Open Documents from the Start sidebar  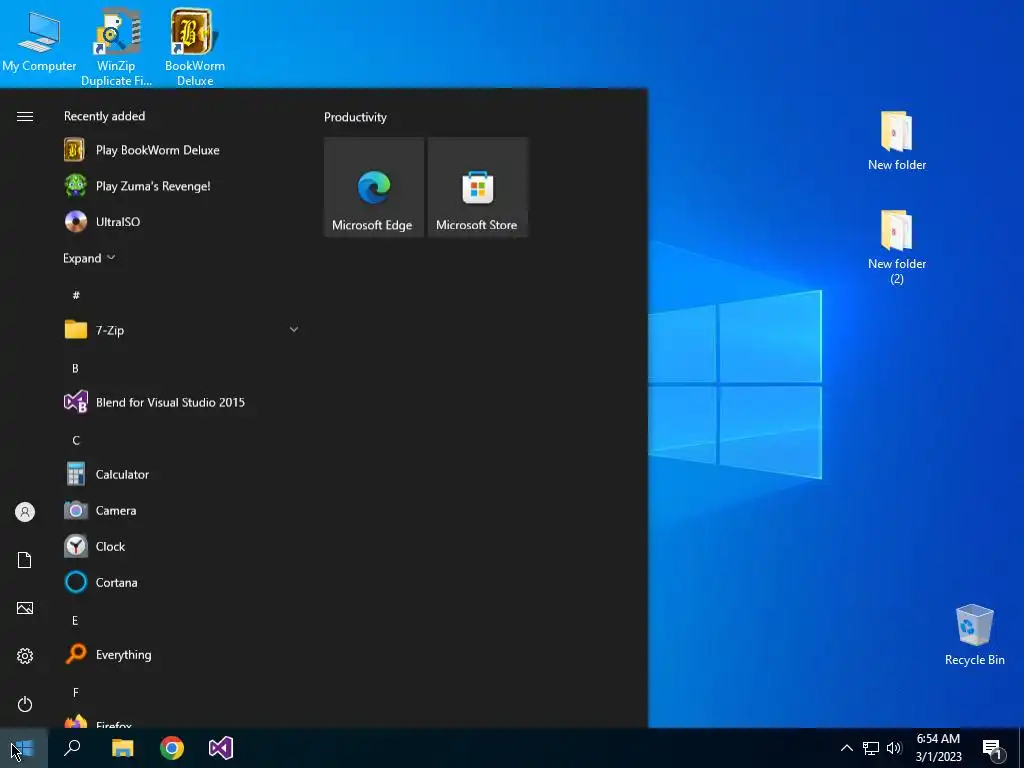pos(25,560)
